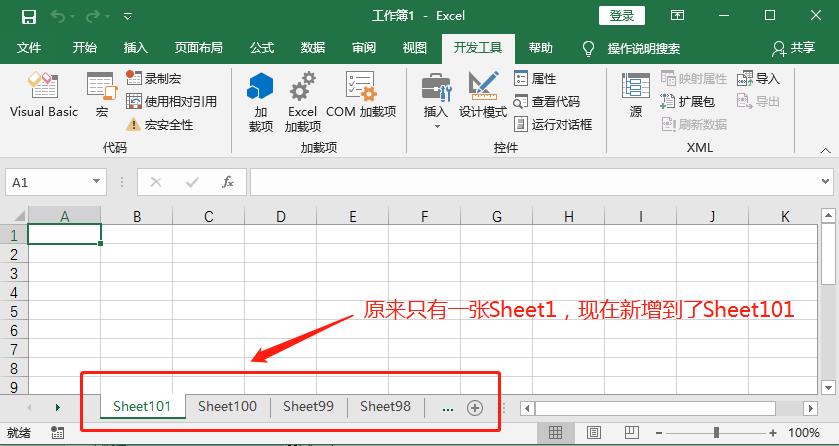Switch to sheet tab Sheet100
The width and height of the screenshot is (839, 446).
[227, 406]
